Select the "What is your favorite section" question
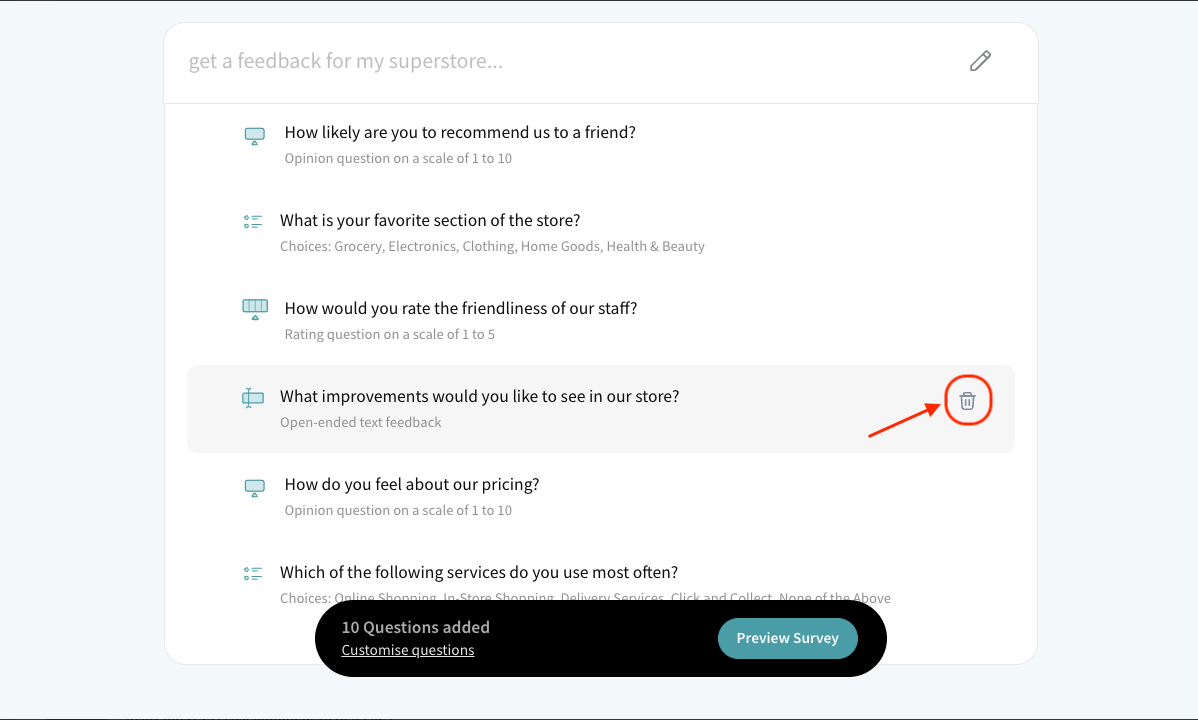The width and height of the screenshot is (1198, 720). click(430, 220)
